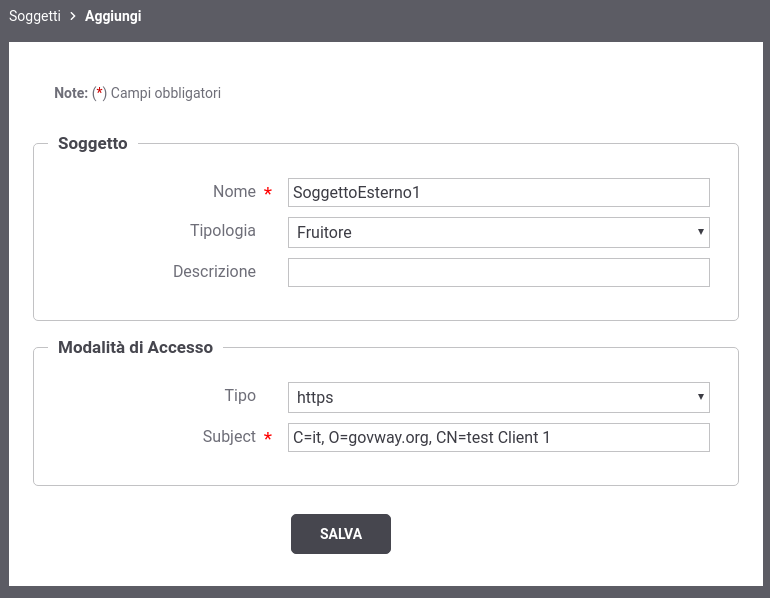Focus the Nome input field
The image size is (770, 598).
(498, 192)
